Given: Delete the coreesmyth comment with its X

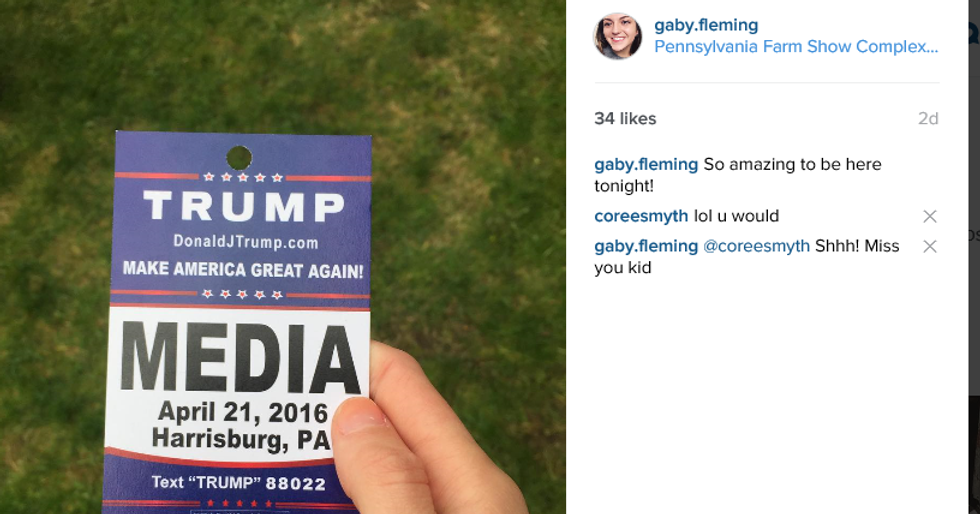Looking at the screenshot, I should pos(929,217).
